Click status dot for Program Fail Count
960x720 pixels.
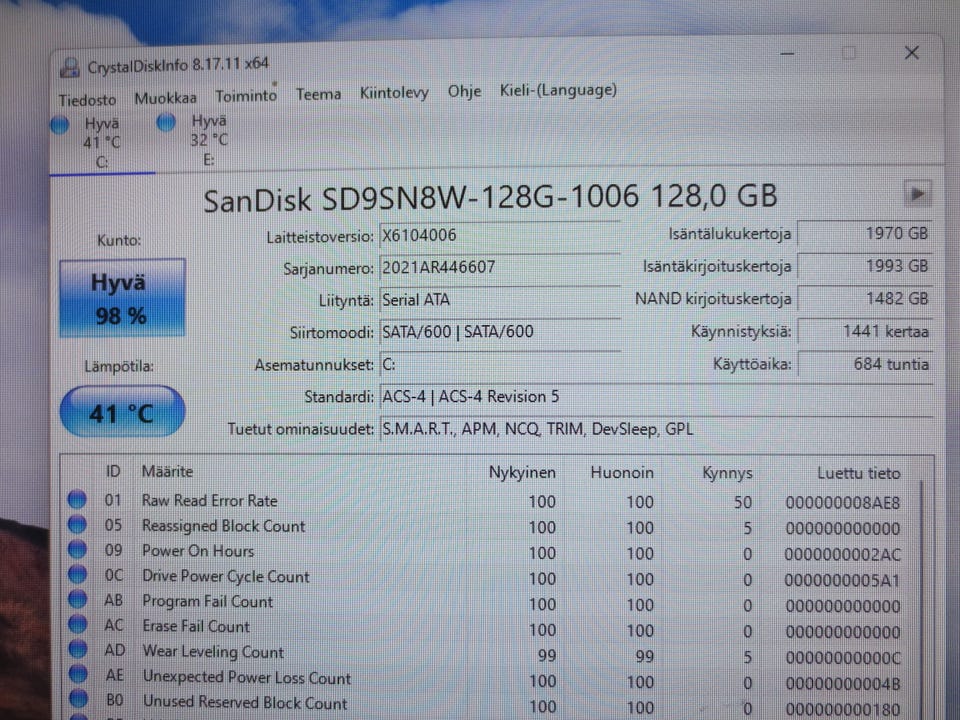click(x=78, y=599)
